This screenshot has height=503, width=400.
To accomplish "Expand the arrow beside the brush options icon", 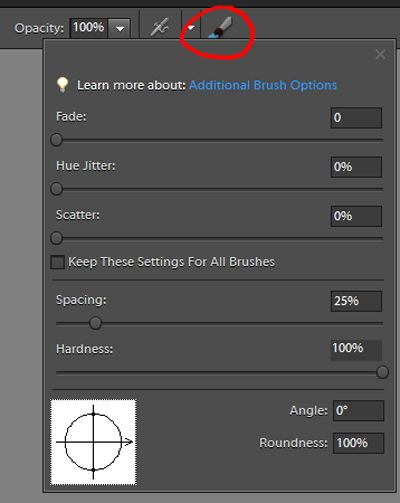I will tap(191, 28).
